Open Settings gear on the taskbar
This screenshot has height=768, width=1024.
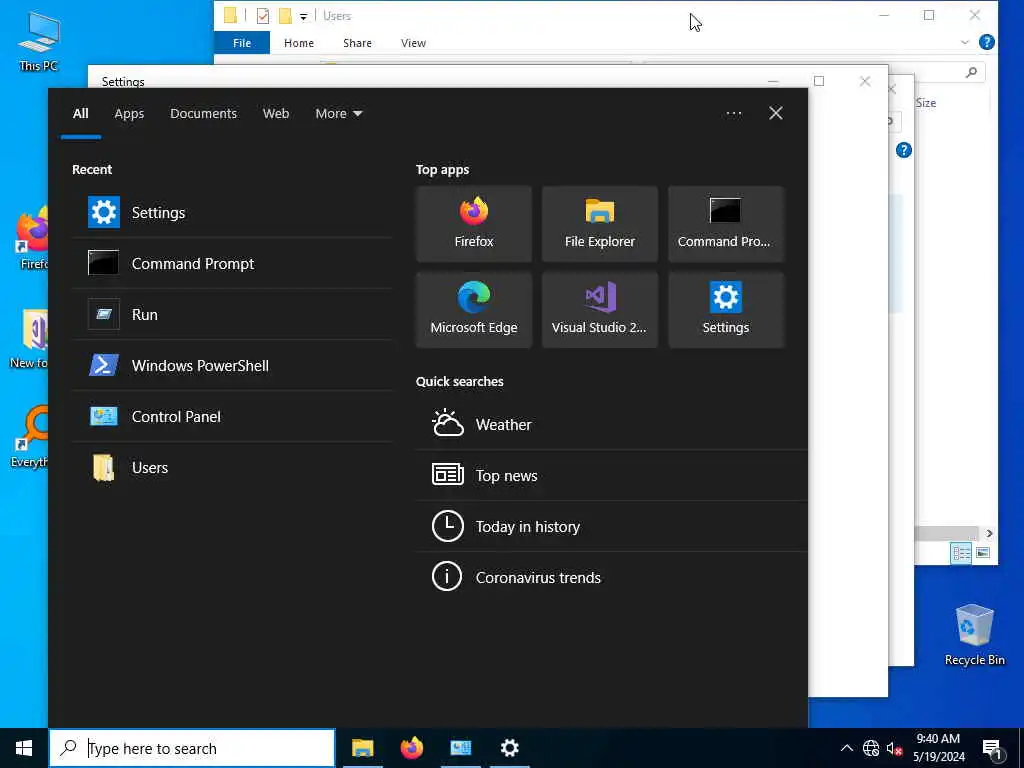509,748
